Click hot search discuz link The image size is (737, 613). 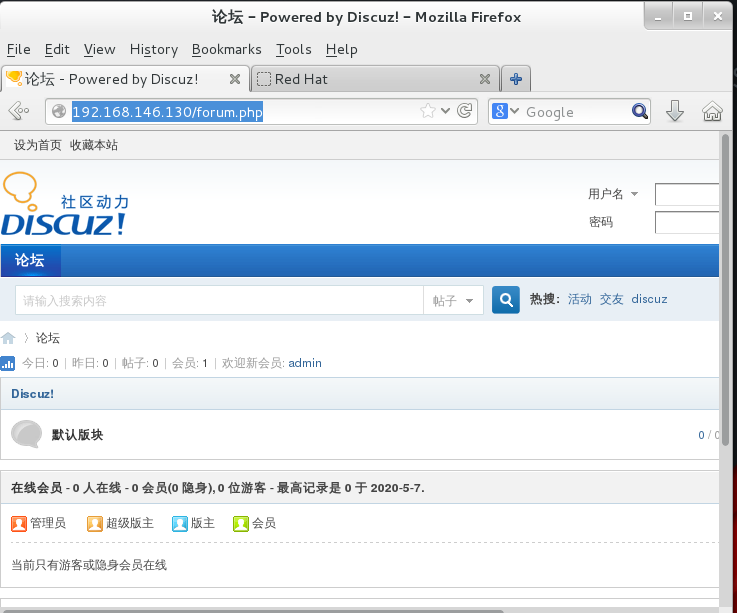649,299
